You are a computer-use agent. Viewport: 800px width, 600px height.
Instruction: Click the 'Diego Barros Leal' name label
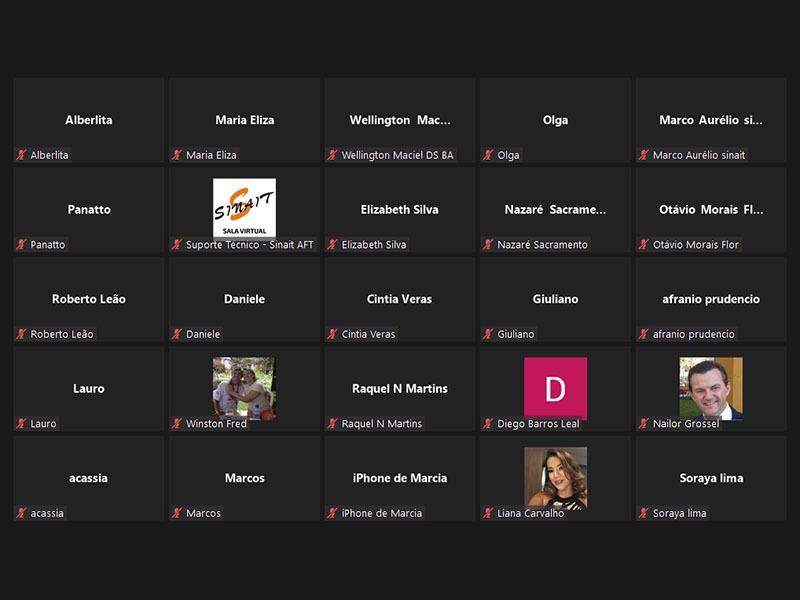pyautogui.click(x=538, y=424)
